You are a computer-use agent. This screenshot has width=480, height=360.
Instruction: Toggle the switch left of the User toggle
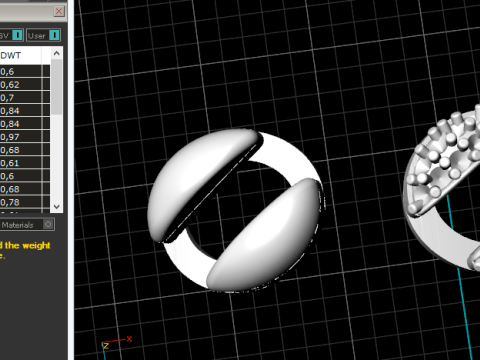(17, 35)
